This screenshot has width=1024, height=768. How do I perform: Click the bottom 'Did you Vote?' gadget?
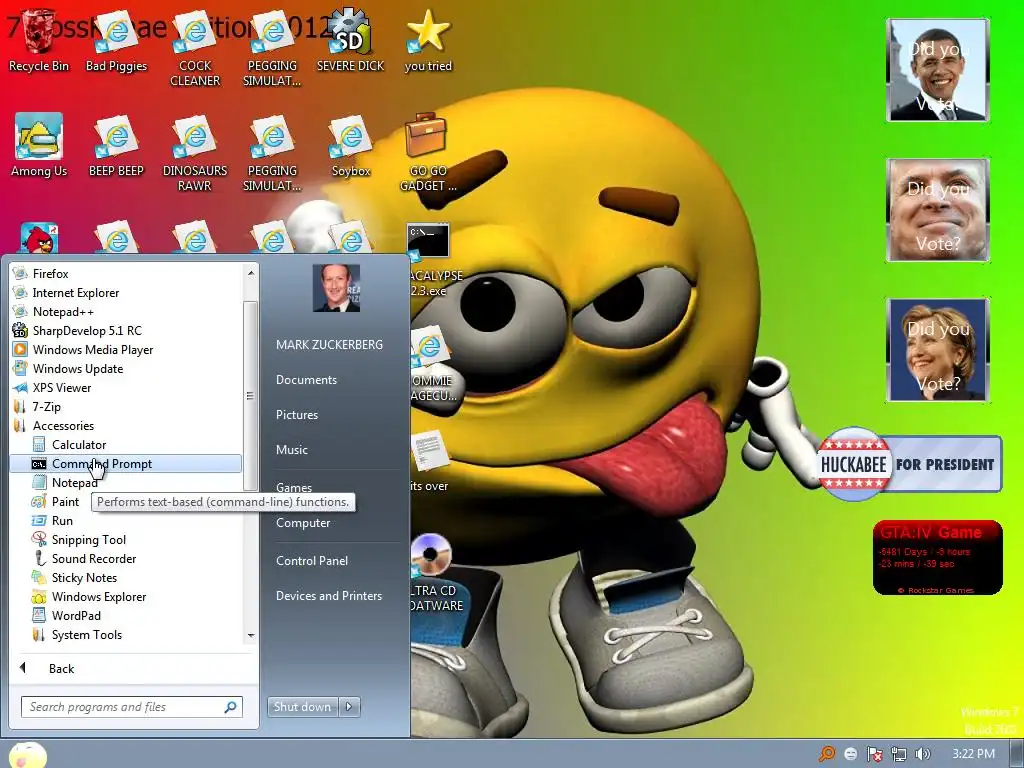938,349
